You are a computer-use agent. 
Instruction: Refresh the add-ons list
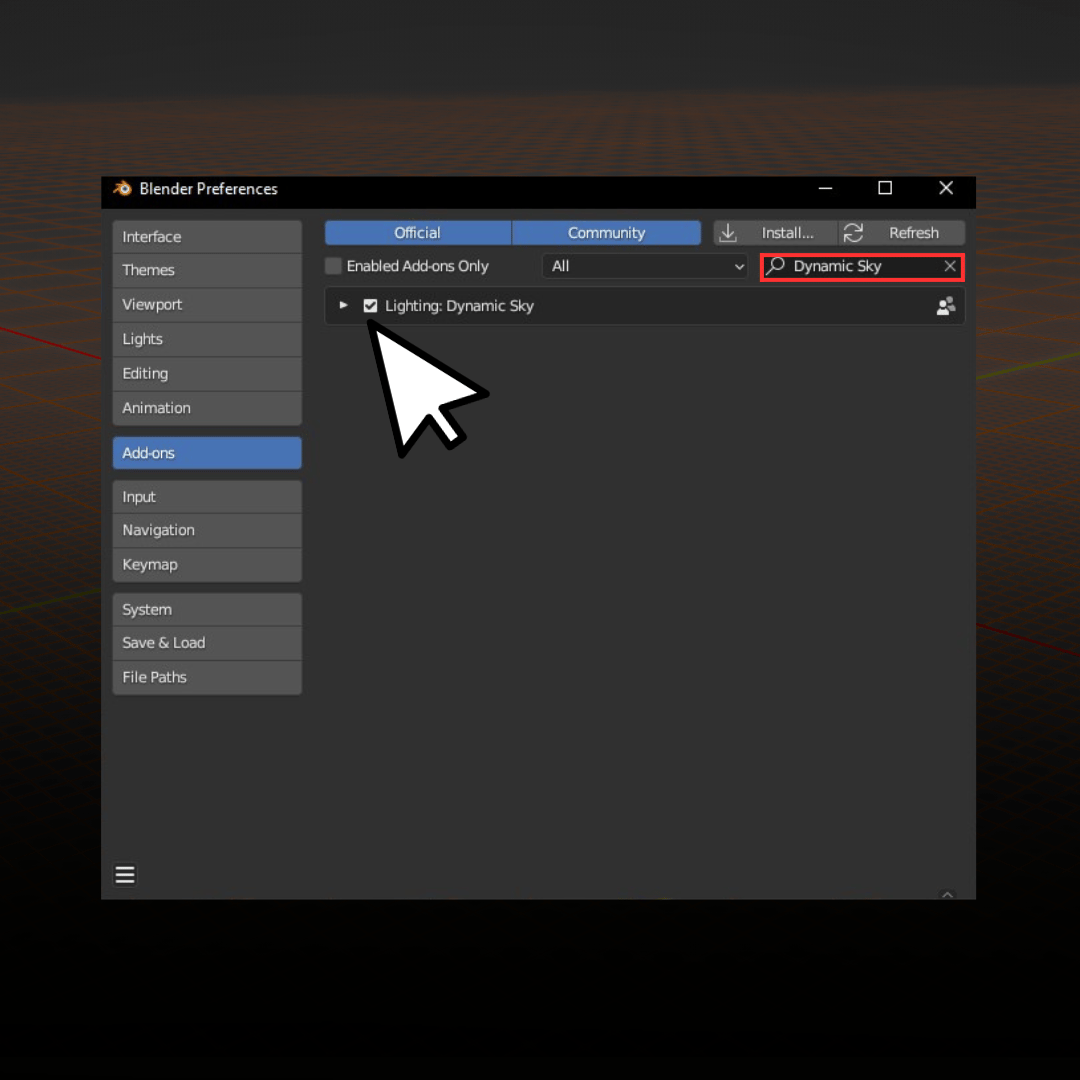(902, 233)
